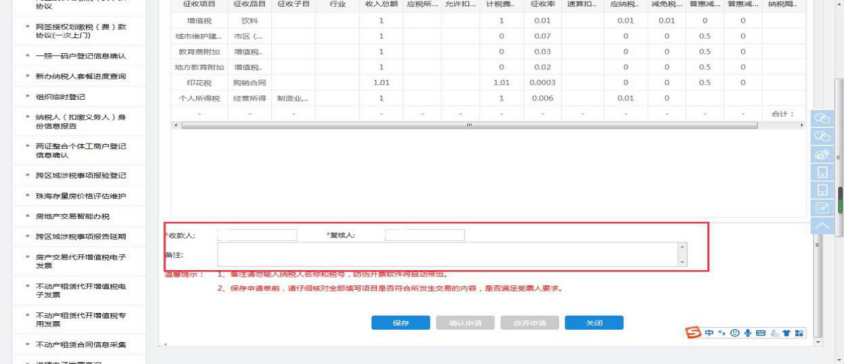This screenshot has width=844, height=364.
Task: Click the up arrow of the 备注 scrollbar
Action: [x=683, y=247]
